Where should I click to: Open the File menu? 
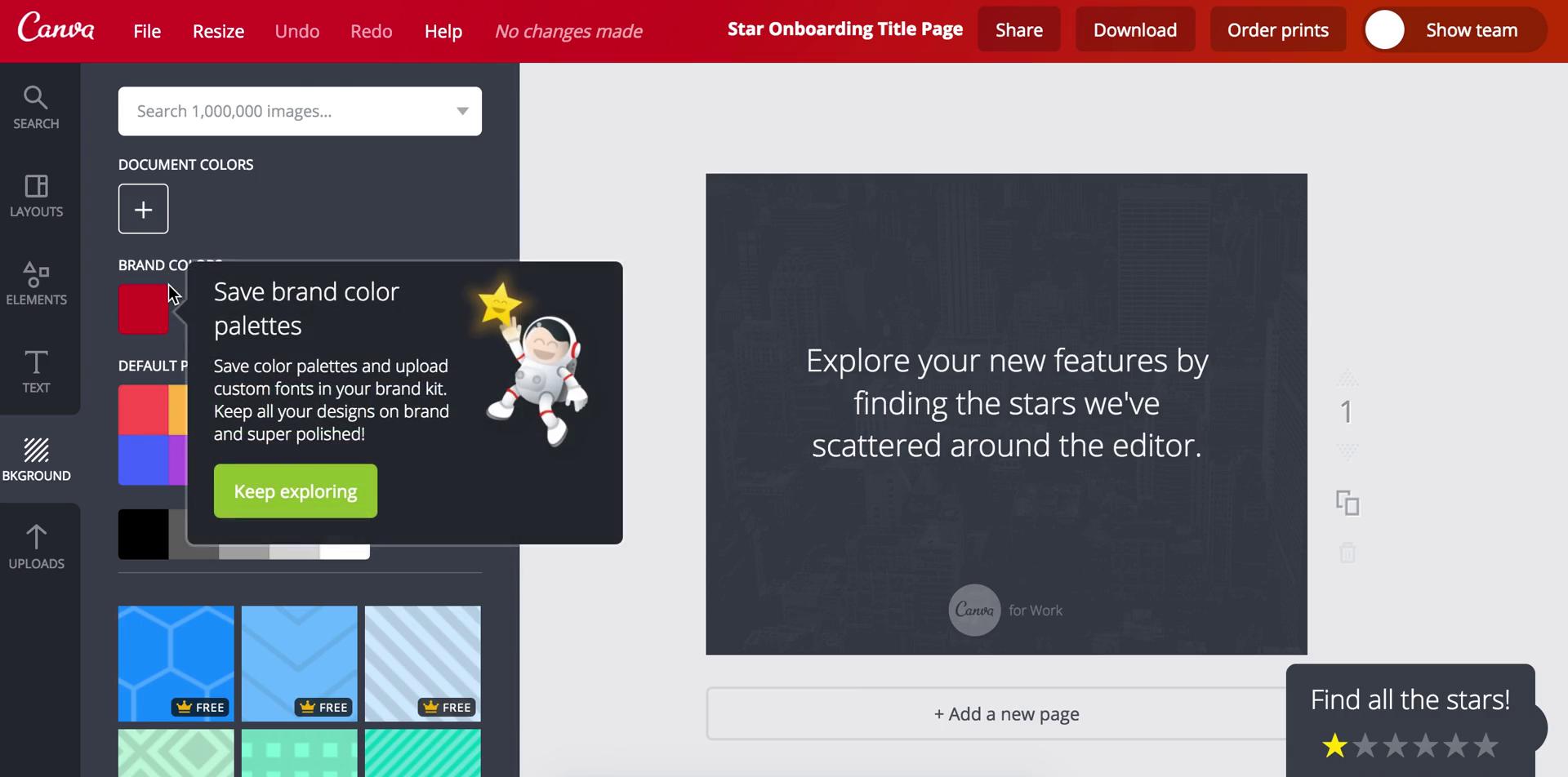coord(147,31)
